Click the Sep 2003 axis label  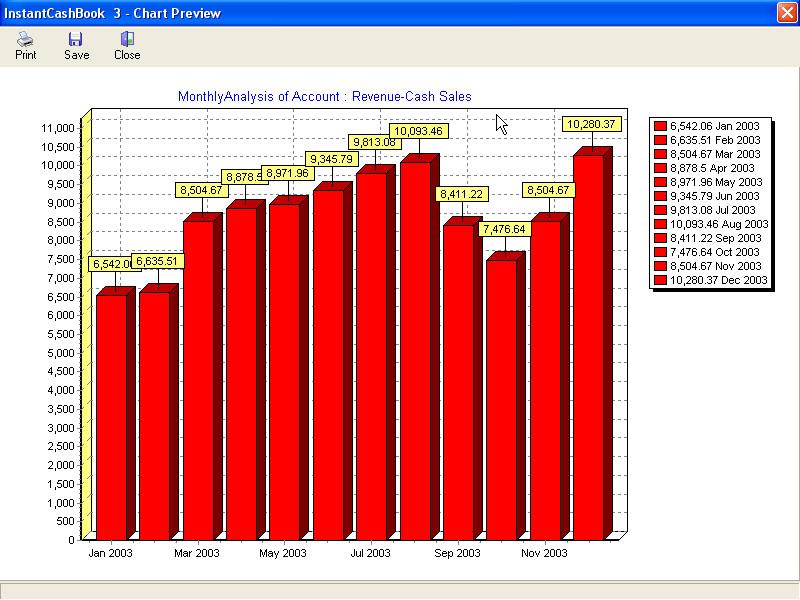tap(457, 553)
